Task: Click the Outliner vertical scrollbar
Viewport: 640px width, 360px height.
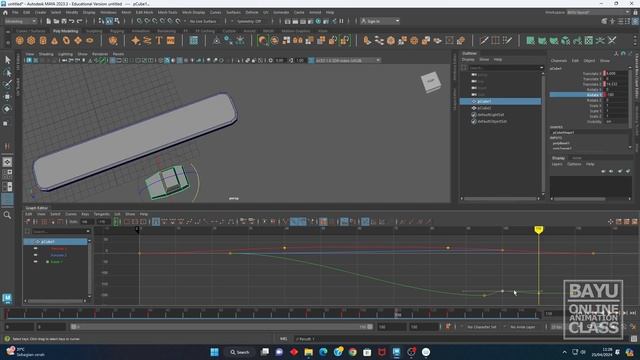Action: tap(543, 133)
